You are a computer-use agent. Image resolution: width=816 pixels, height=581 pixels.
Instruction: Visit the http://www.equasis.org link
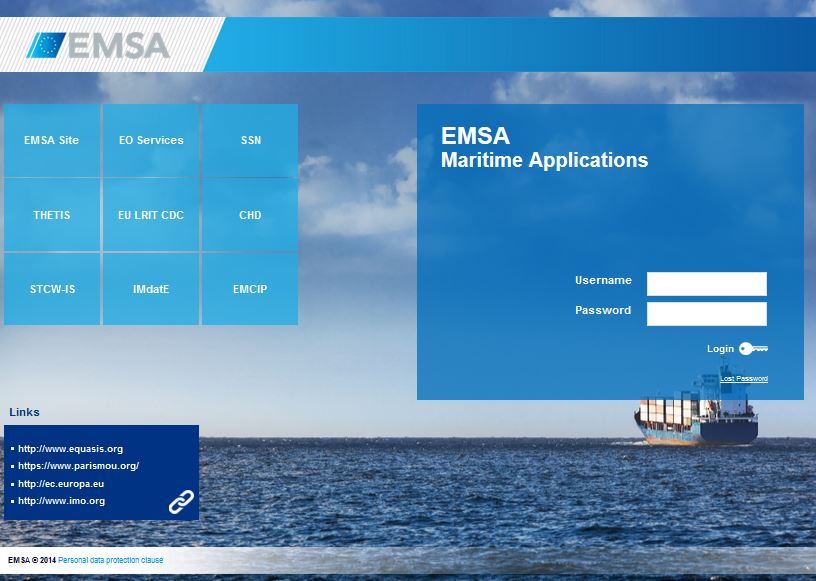71,448
